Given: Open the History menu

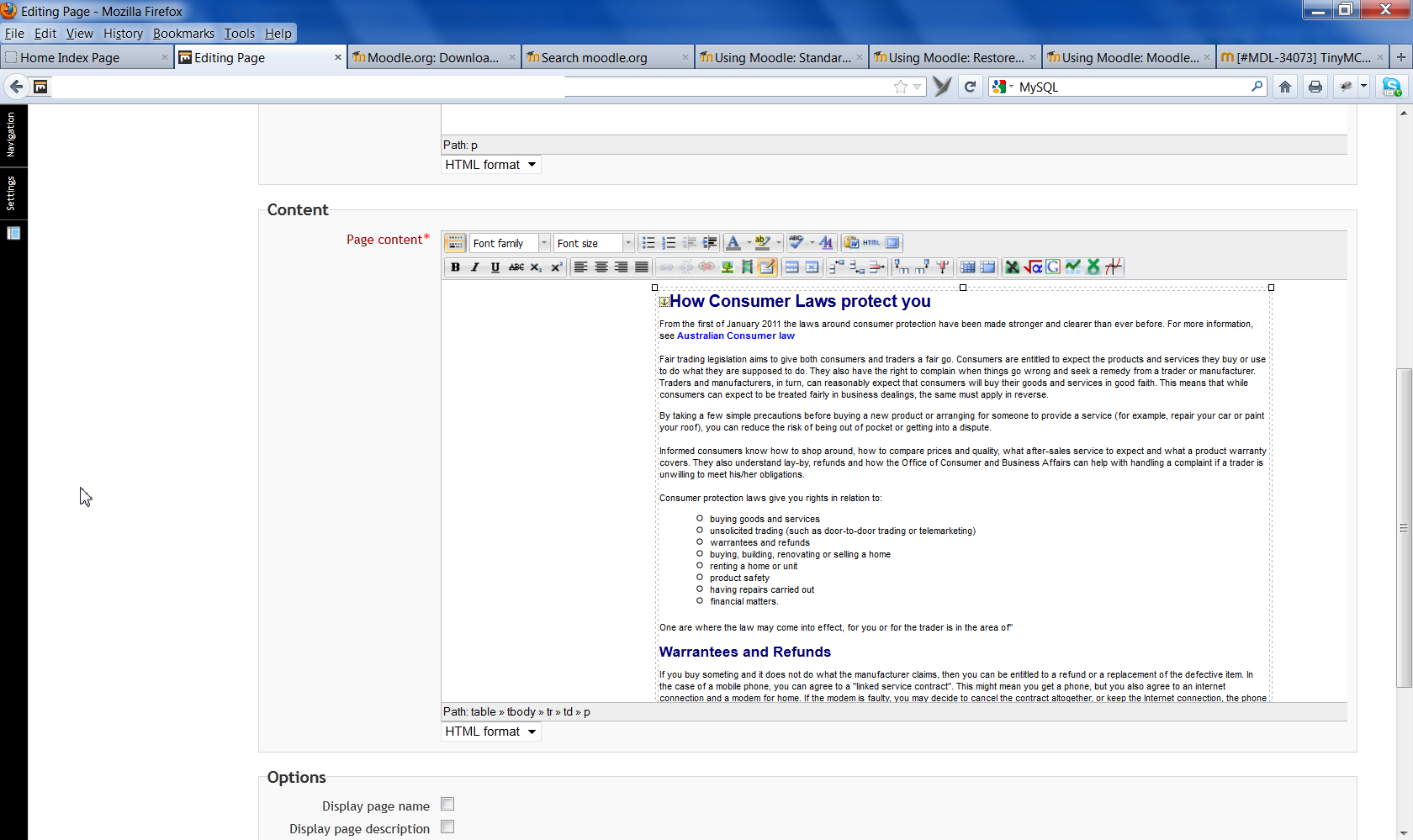Looking at the screenshot, I should 123,34.
